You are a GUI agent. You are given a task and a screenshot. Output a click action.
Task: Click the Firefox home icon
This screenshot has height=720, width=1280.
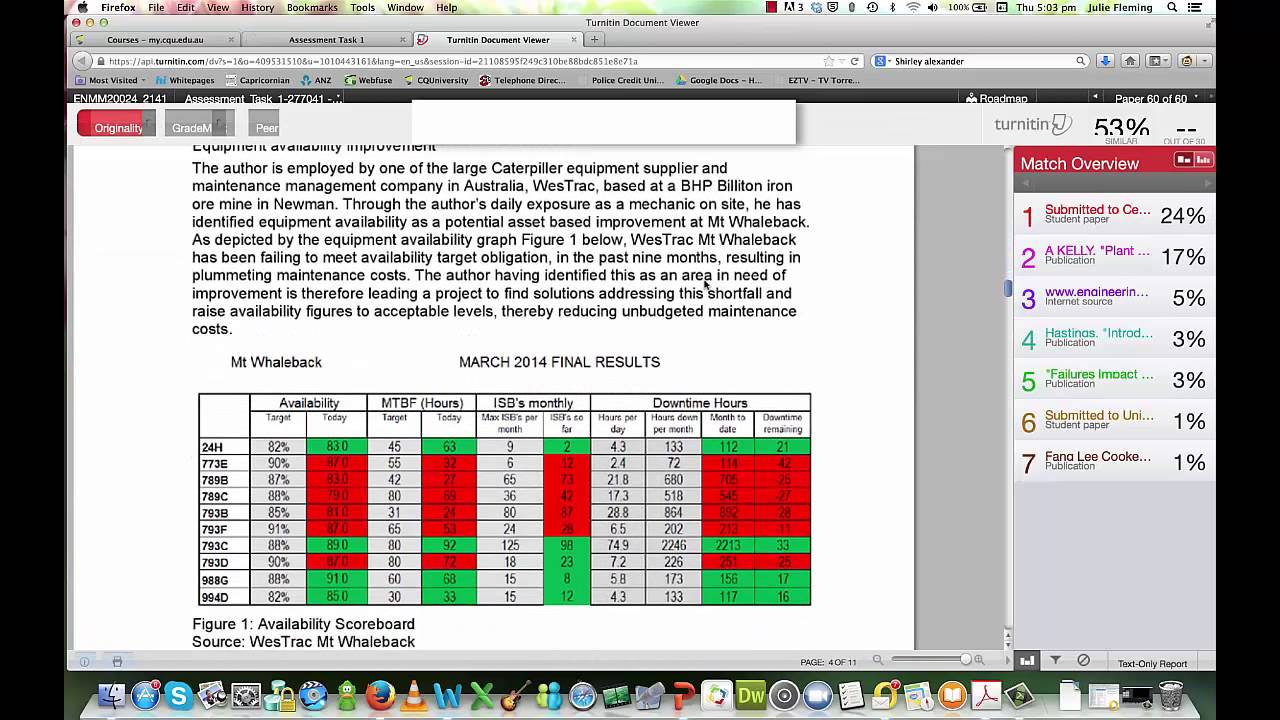[x=1130, y=61]
